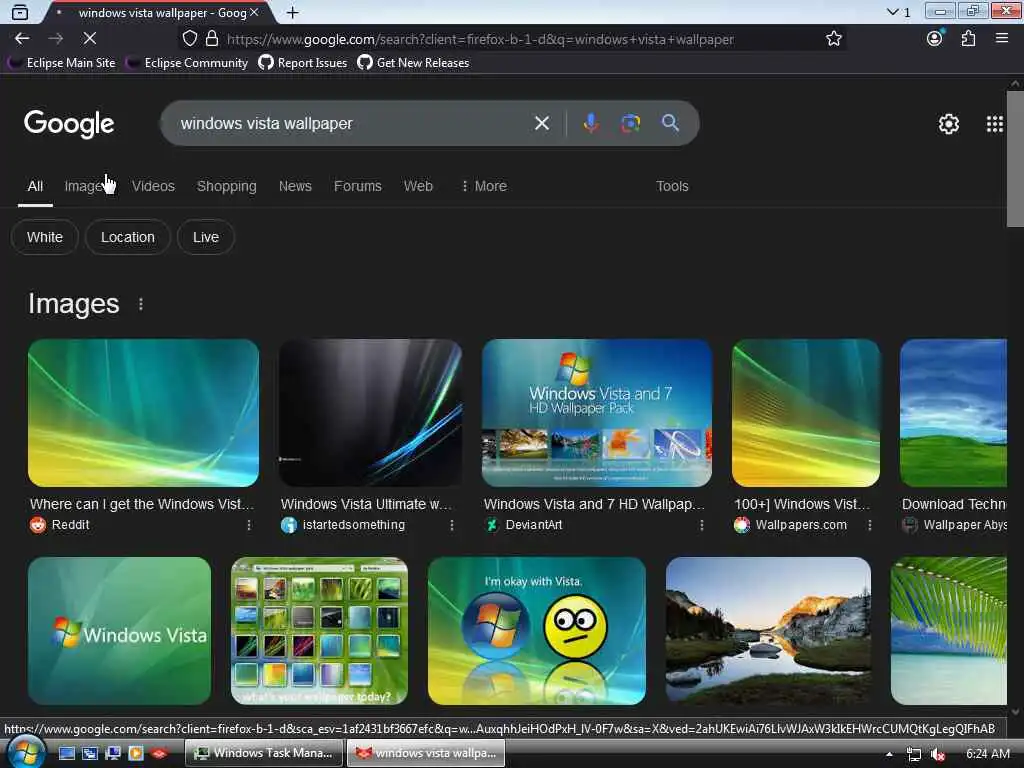Switch to the Videos results tab
The width and height of the screenshot is (1024, 768).
pyautogui.click(x=153, y=186)
